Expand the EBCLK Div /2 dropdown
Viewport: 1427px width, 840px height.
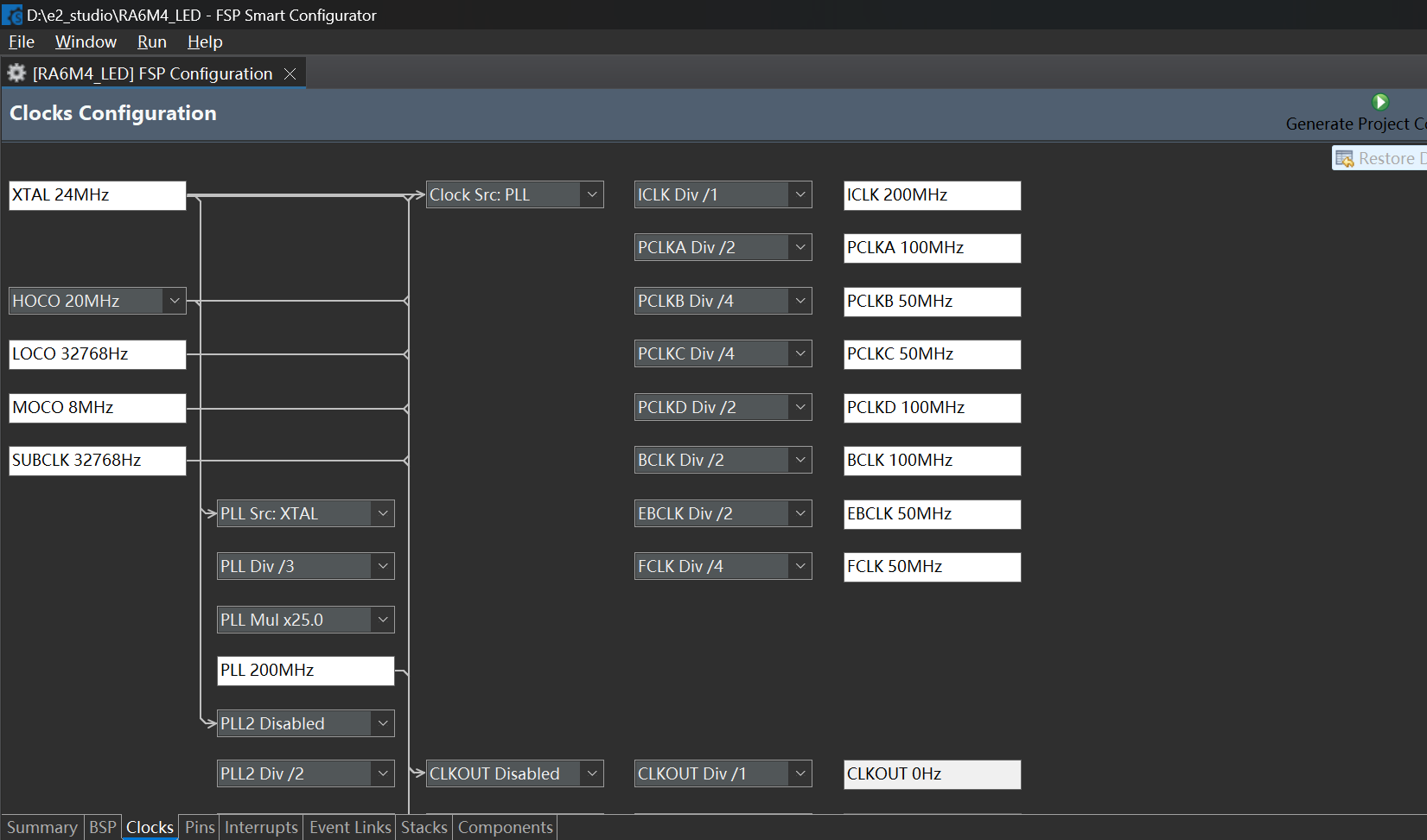(x=800, y=513)
